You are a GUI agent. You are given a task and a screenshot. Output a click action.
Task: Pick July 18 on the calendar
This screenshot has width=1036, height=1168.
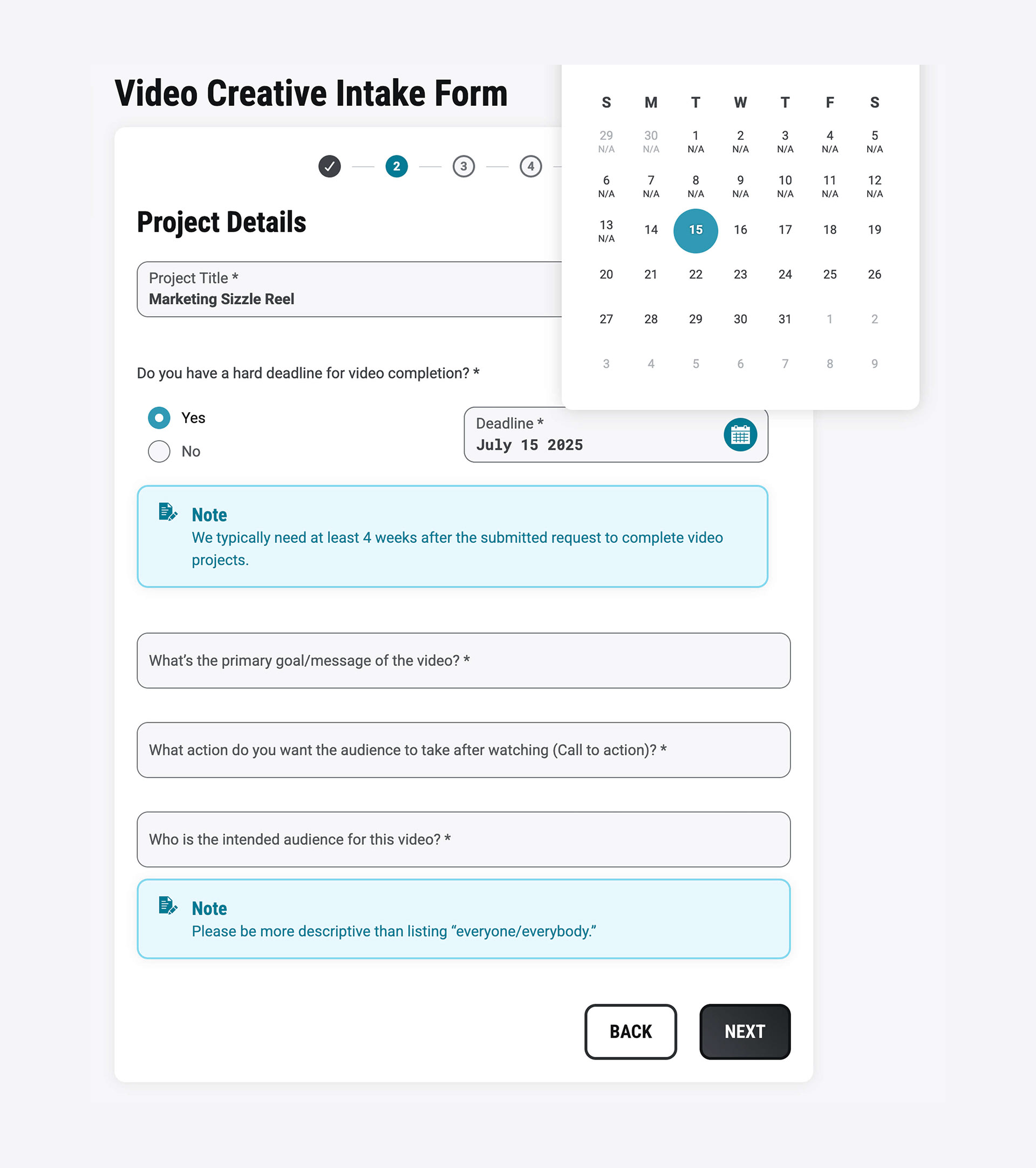coord(830,230)
